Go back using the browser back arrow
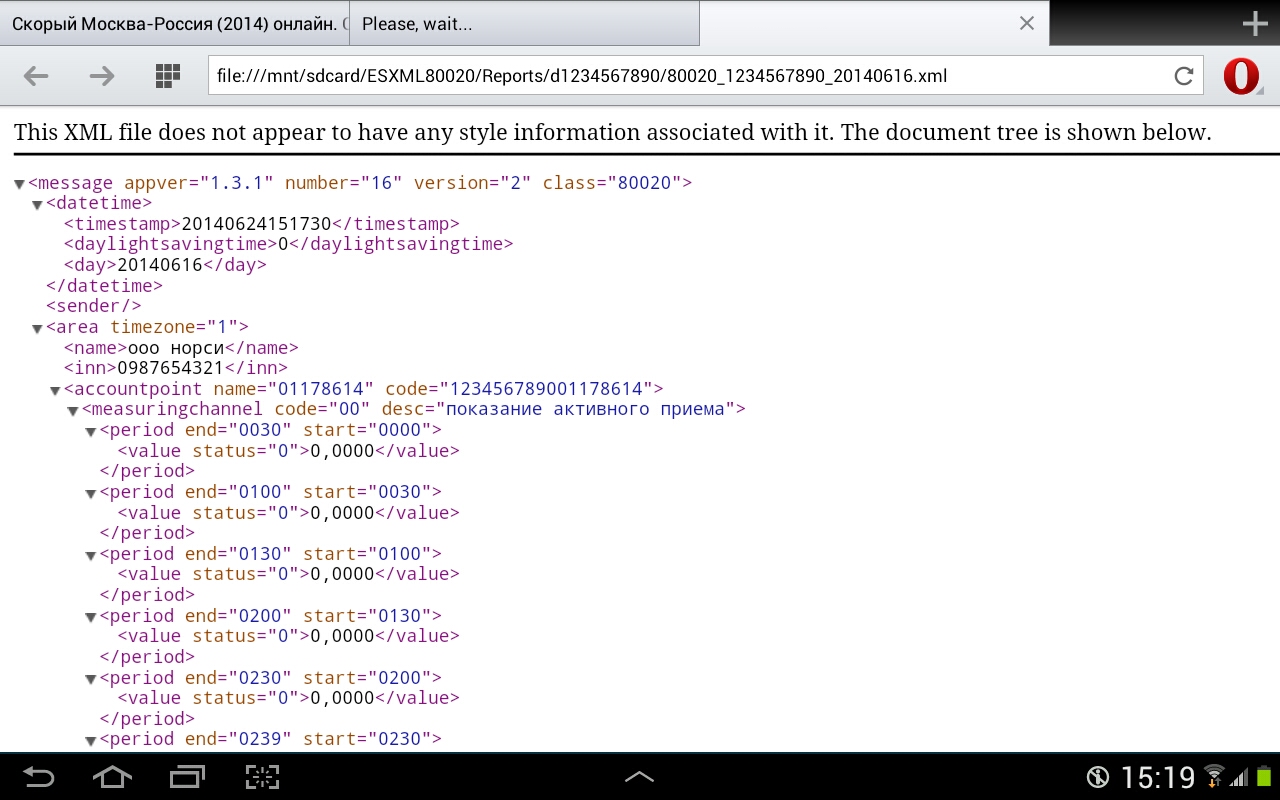The height and width of the screenshot is (800, 1280). (x=35, y=75)
